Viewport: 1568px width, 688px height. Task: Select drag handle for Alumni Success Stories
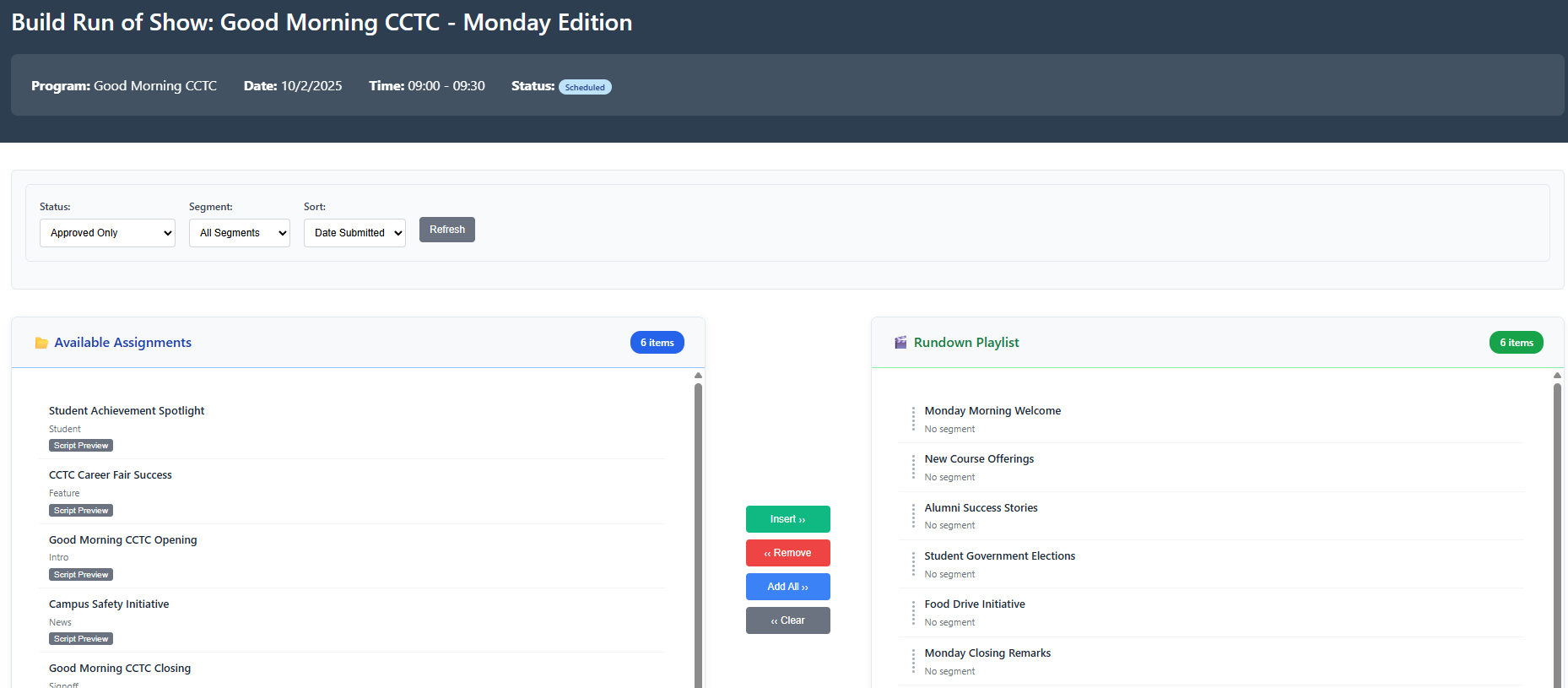tap(913, 516)
